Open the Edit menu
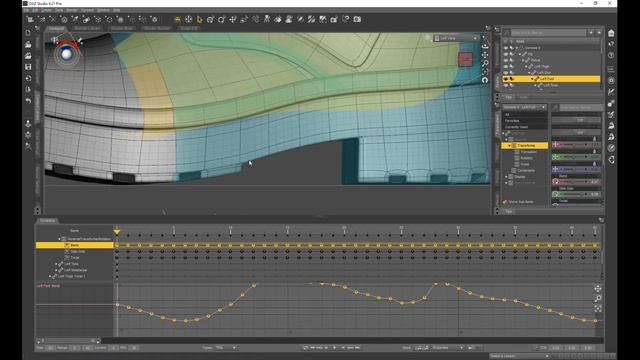The width and height of the screenshot is (640, 360). coord(36,10)
